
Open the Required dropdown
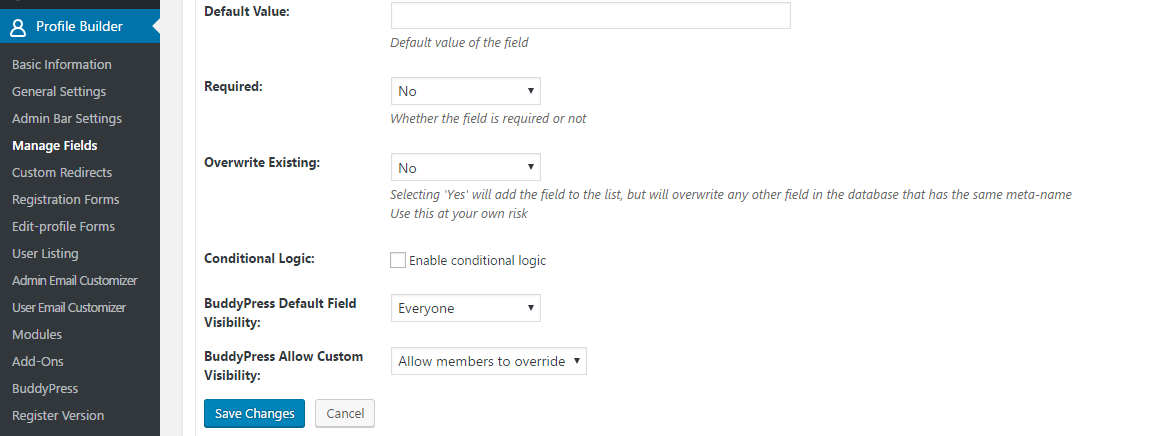click(466, 91)
